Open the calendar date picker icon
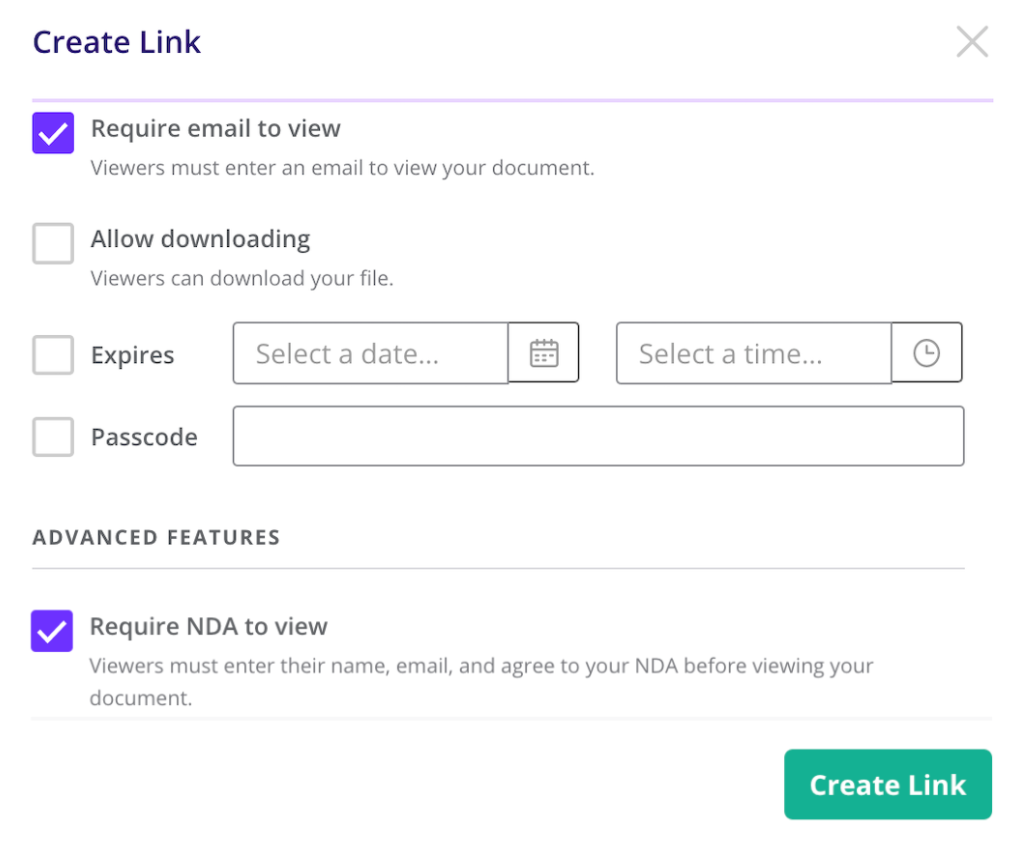The height and width of the screenshot is (854, 1034). click(x=544, y=353)
